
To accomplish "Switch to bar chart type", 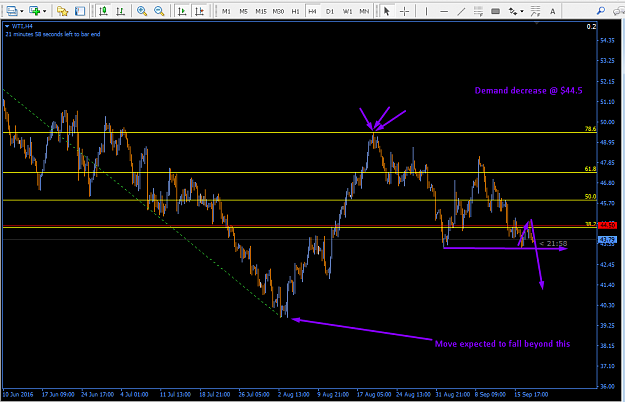I will pyautogui.click(x=120, y=11).
